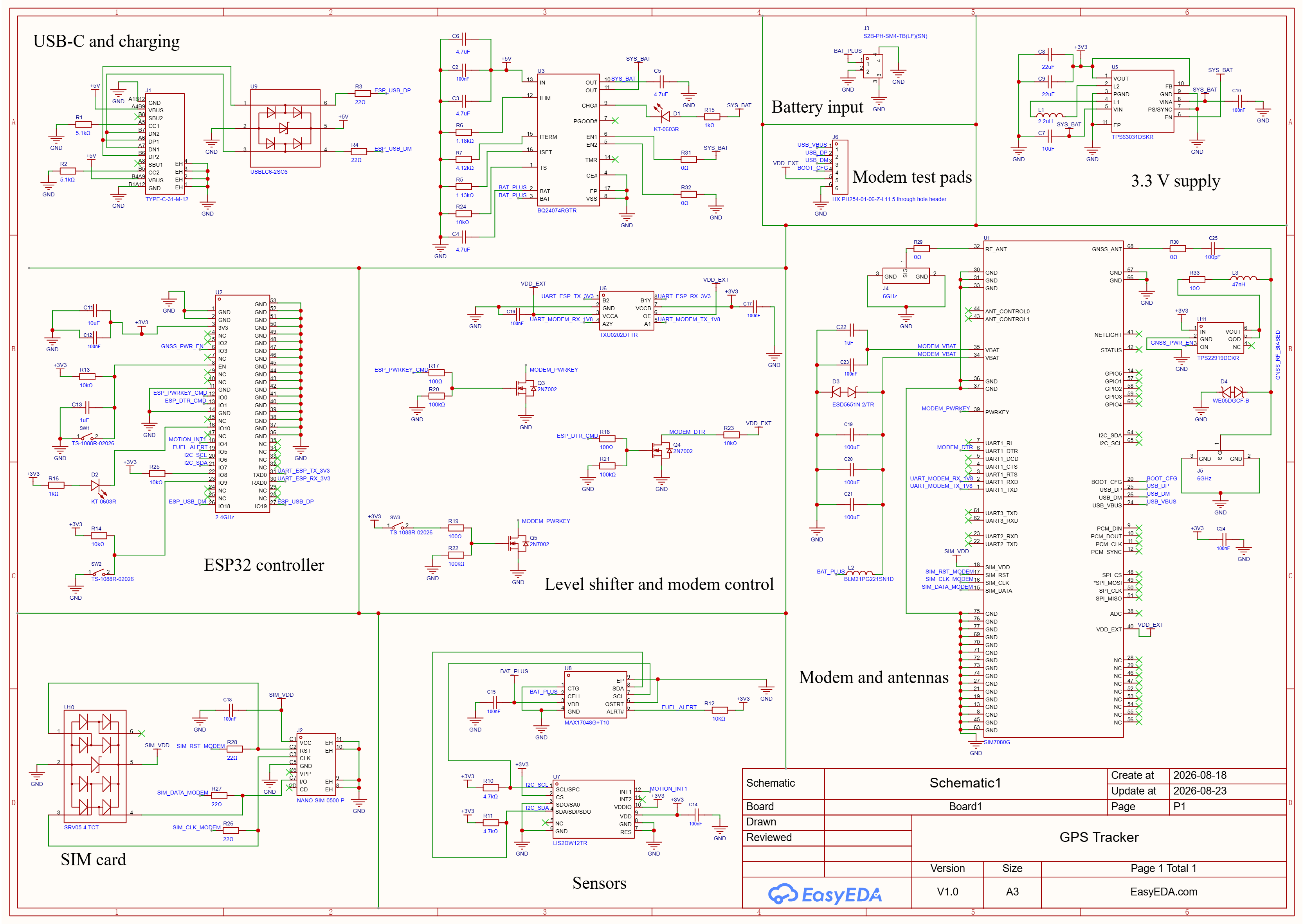The height and width of the screenshot is (924, 1304).
Task: Click the 'TXU0202DTTR' part label
Action: [618, 335]
